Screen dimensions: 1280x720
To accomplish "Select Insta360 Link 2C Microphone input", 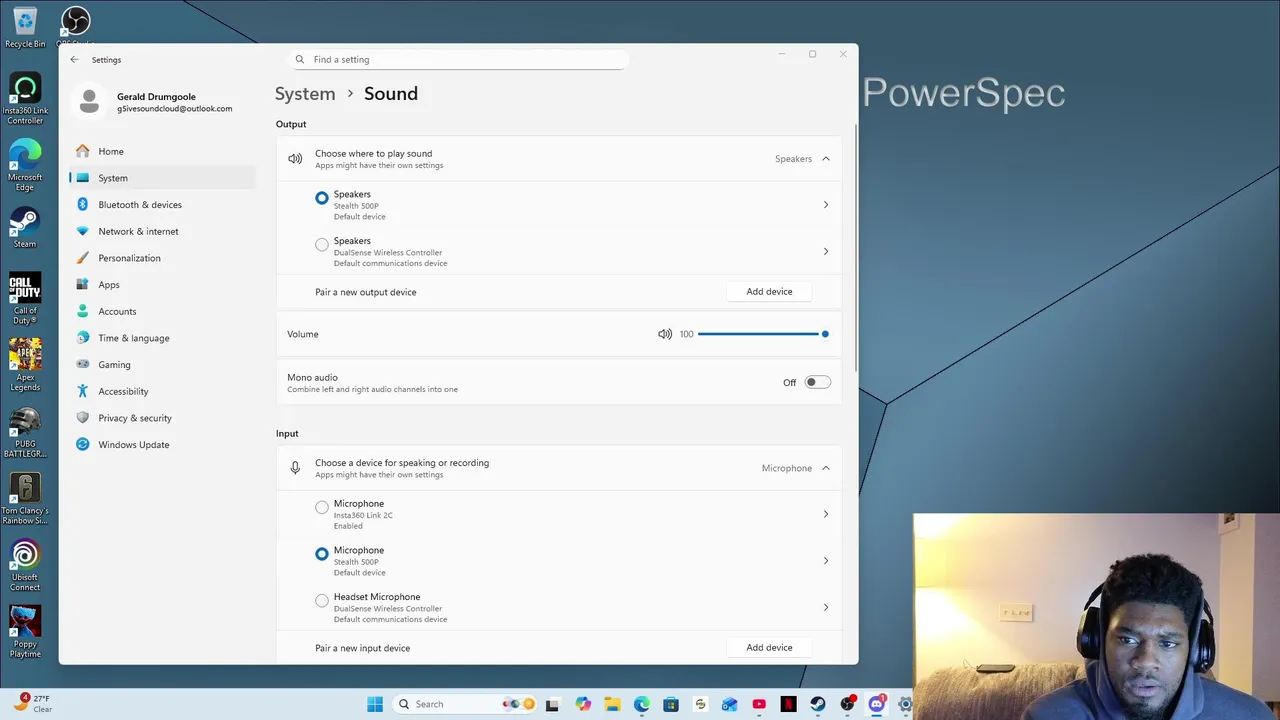I will pyautogui.click(x=322, y=507).
